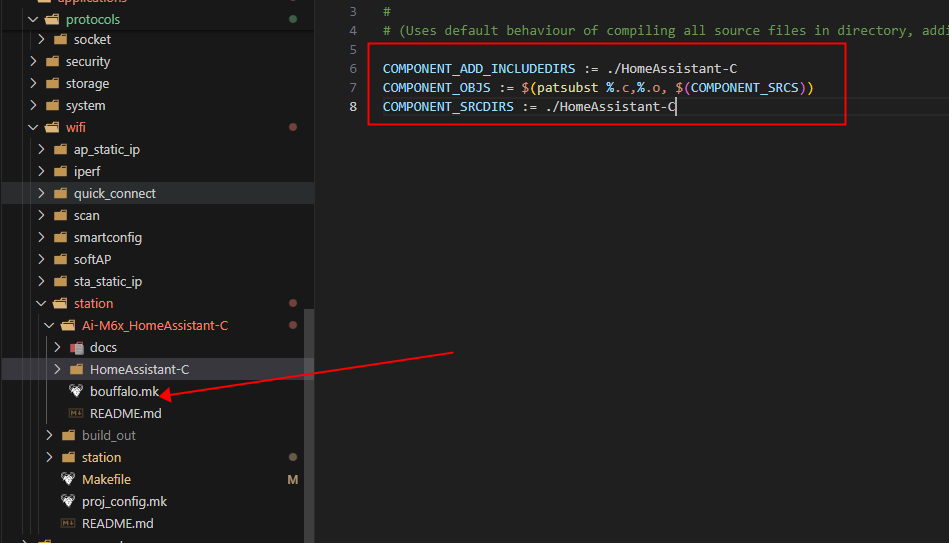Click the wifi open-folder icon
949x543 pixels.
[x=52, y=127]
